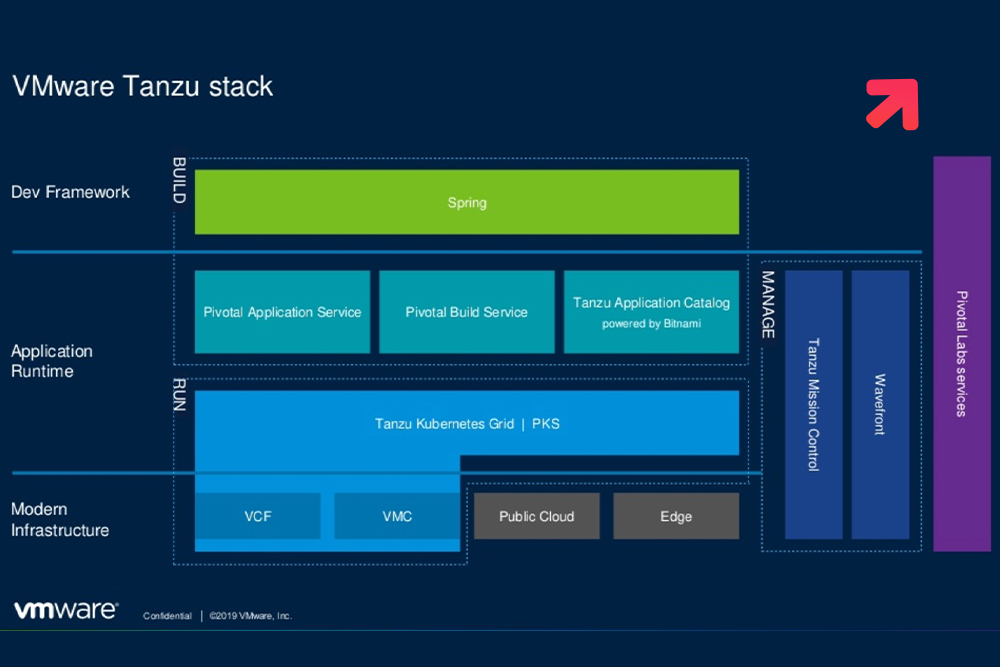
Task: Click the vmware logo
Action: 66,610
